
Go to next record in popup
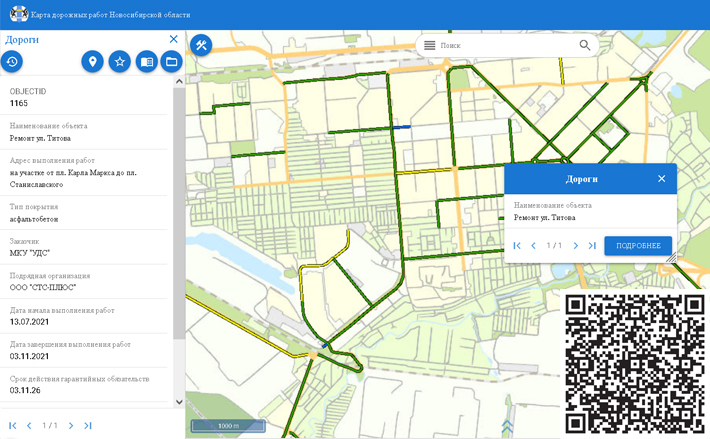click(576, 246)
